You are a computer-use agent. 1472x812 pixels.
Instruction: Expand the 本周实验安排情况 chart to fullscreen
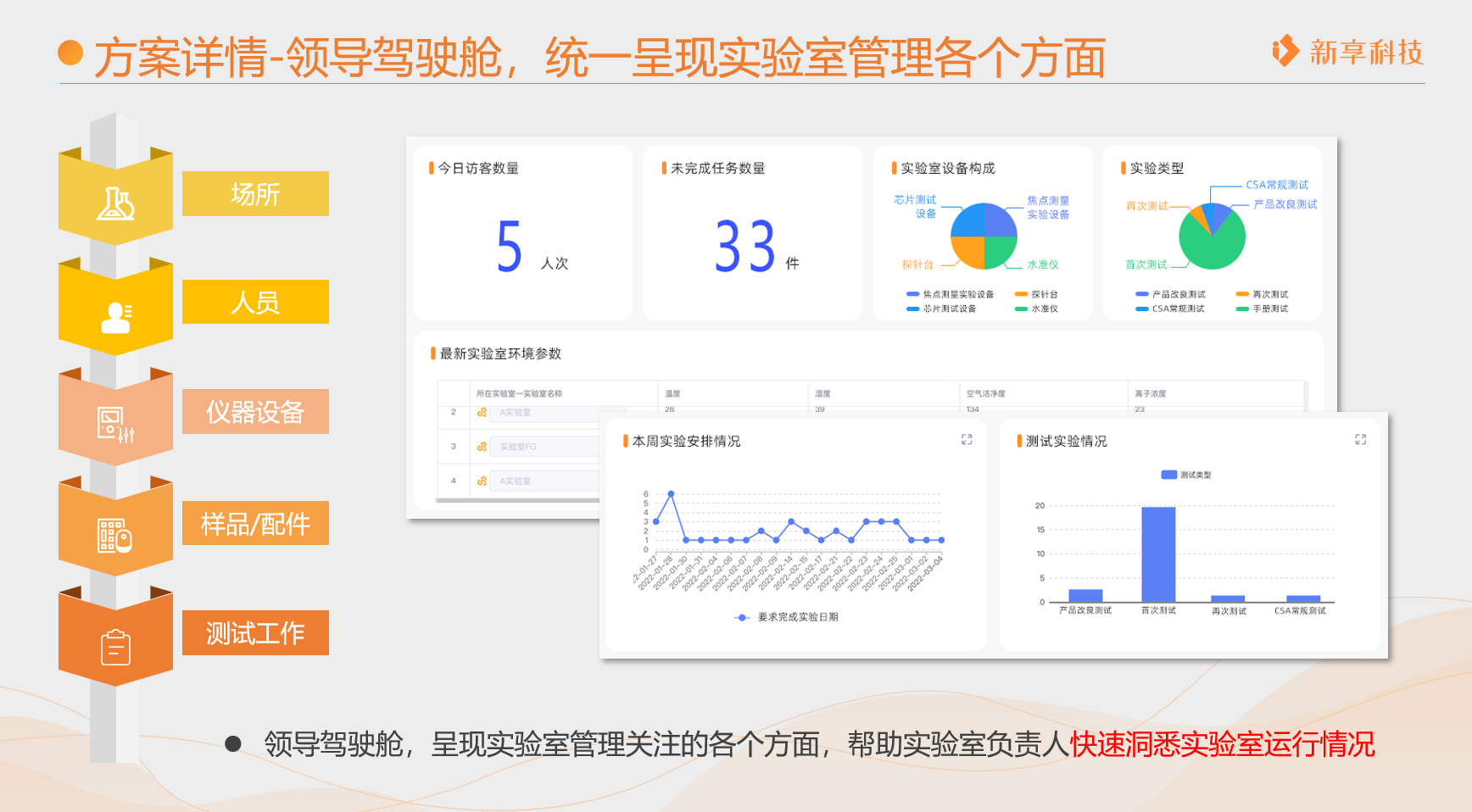coord(967,440)
